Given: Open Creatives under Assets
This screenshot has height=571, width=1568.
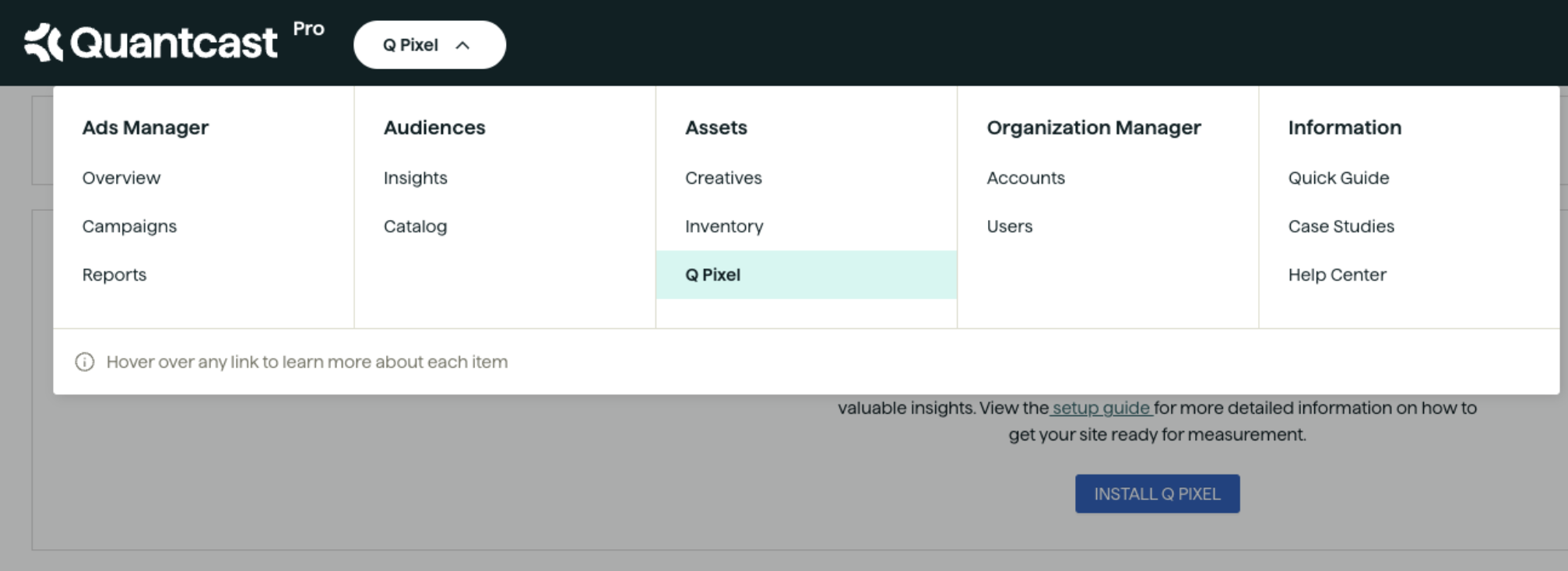Looking at the screenshot, I should 723,178.
